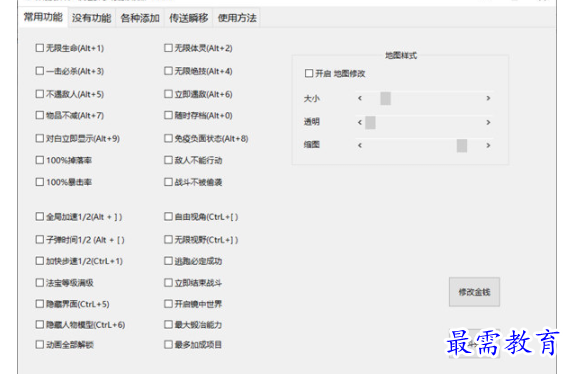Check 子弹时间1/2 (Alt + [)
This screenshot has width=568, height=374.
coord(40,240)
